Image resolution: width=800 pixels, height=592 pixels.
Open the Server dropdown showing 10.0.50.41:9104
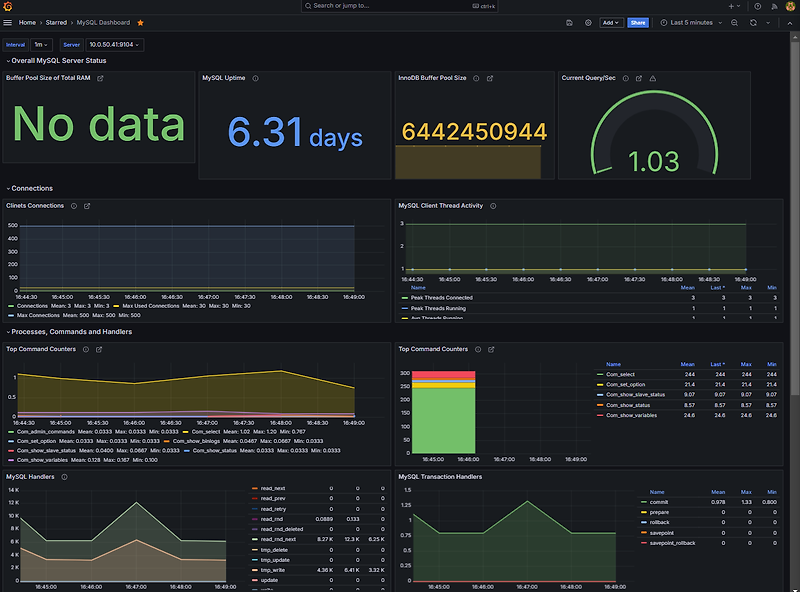113,44
